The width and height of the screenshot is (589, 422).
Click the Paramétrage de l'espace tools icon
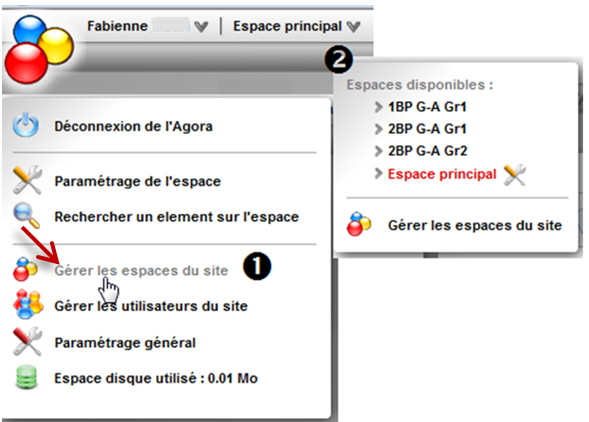(x=27, y=180)
